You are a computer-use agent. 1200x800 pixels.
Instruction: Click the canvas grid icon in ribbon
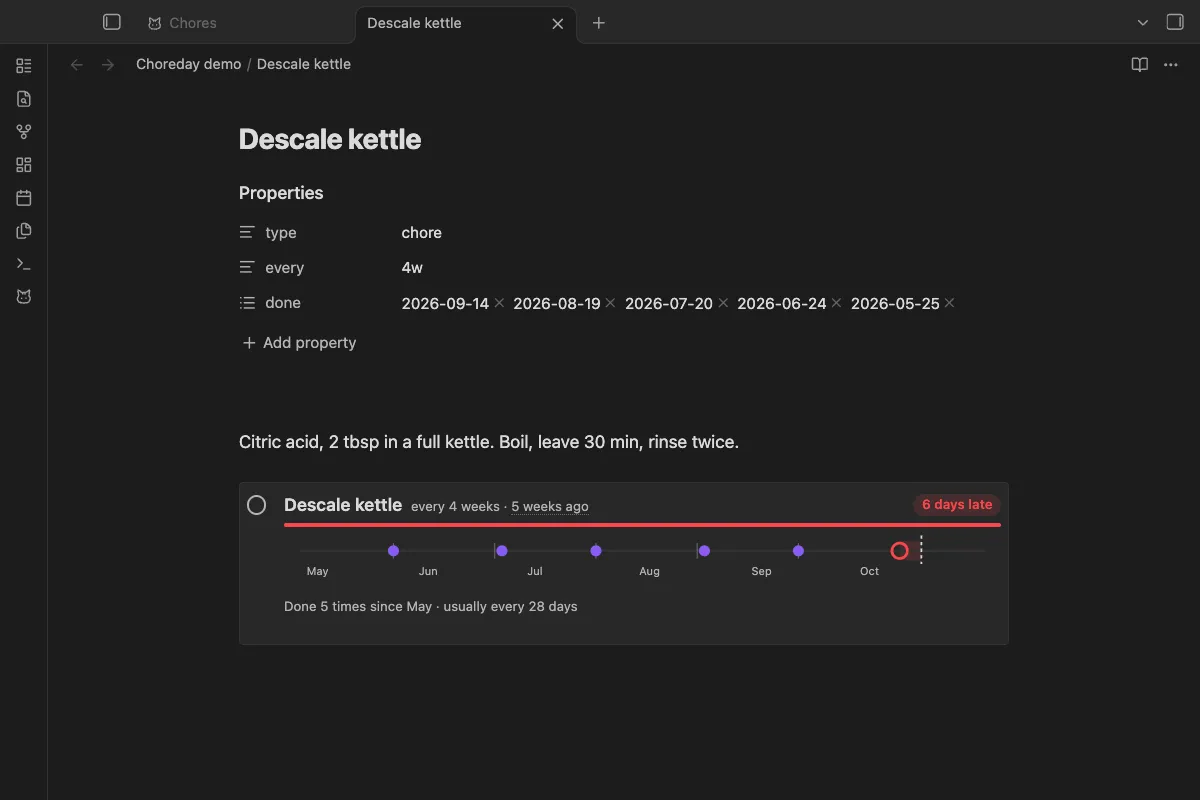pyautogui.click(x=24, y=165)
